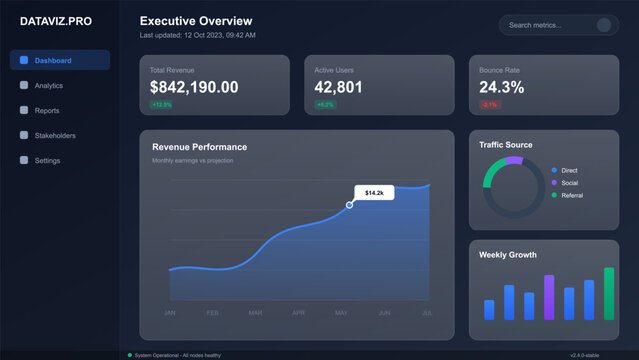Click the MAR axis label
Image resolution: width=639 pixels, height=360 pixels.
coord(256,313)
